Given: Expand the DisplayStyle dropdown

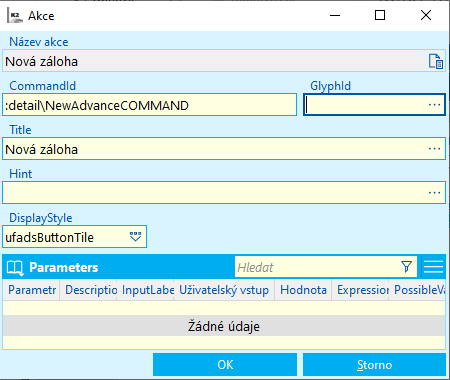Looking at the screenshot, I should (135, 237).
